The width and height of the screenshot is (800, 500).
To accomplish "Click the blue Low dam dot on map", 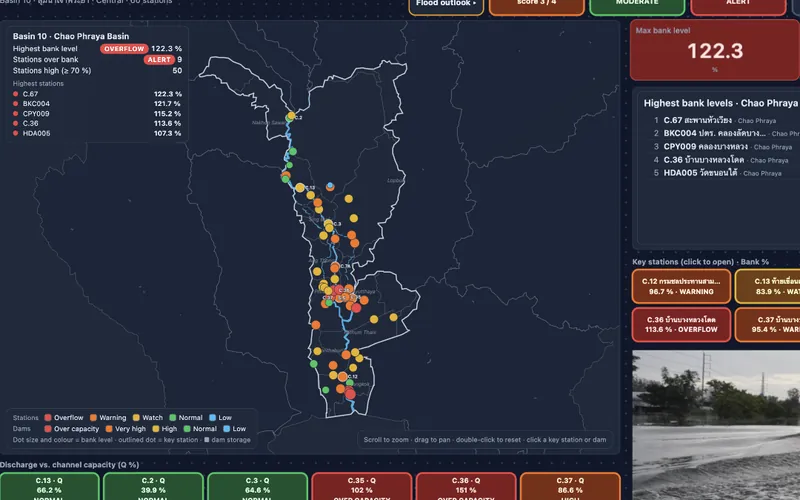I will pyautogui.click(x=330, y=185).
